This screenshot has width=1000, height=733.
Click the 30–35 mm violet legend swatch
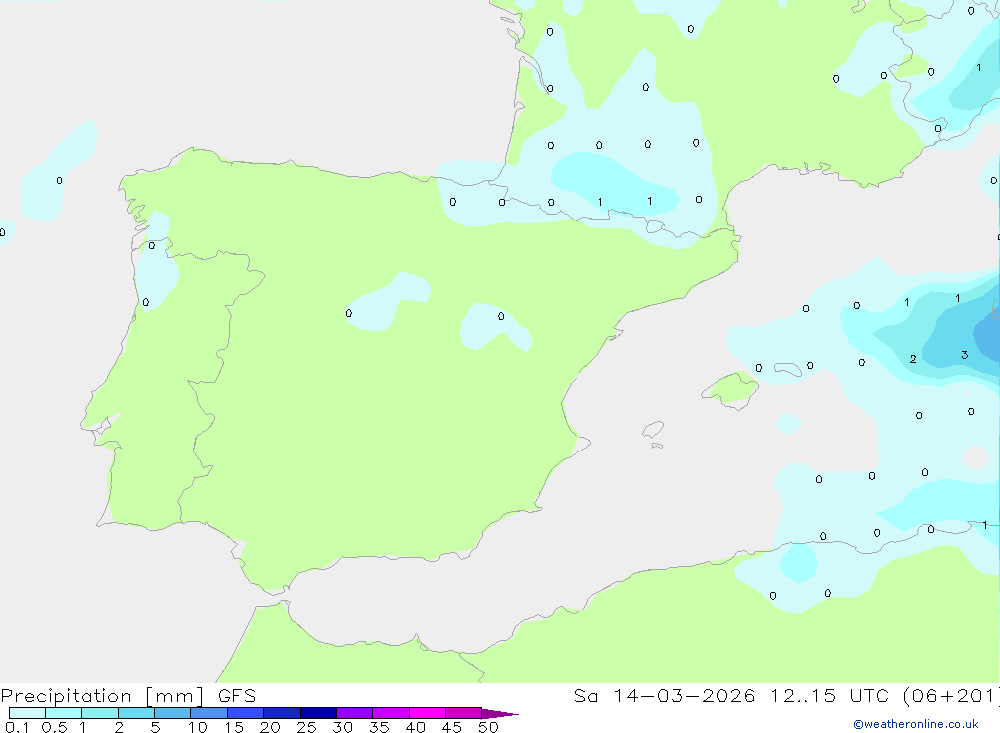[354, 713]
